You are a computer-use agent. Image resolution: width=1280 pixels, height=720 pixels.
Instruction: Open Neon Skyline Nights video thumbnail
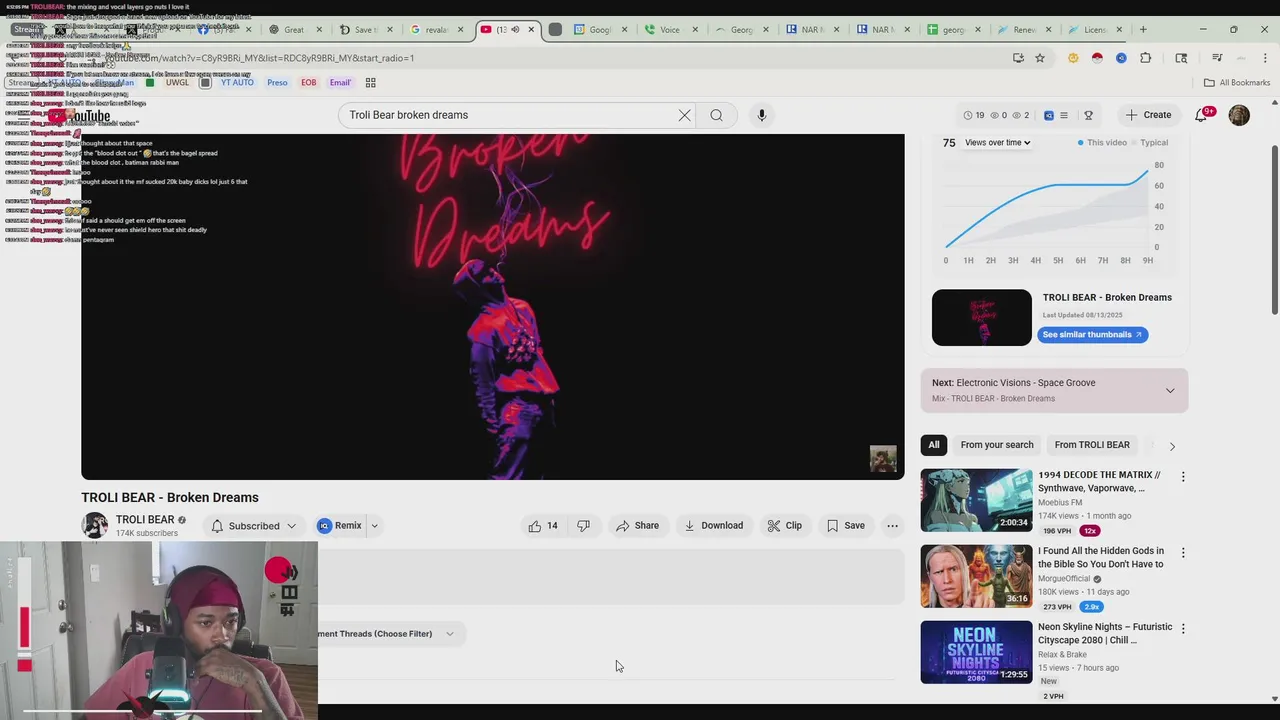click(x=976, y=652)
